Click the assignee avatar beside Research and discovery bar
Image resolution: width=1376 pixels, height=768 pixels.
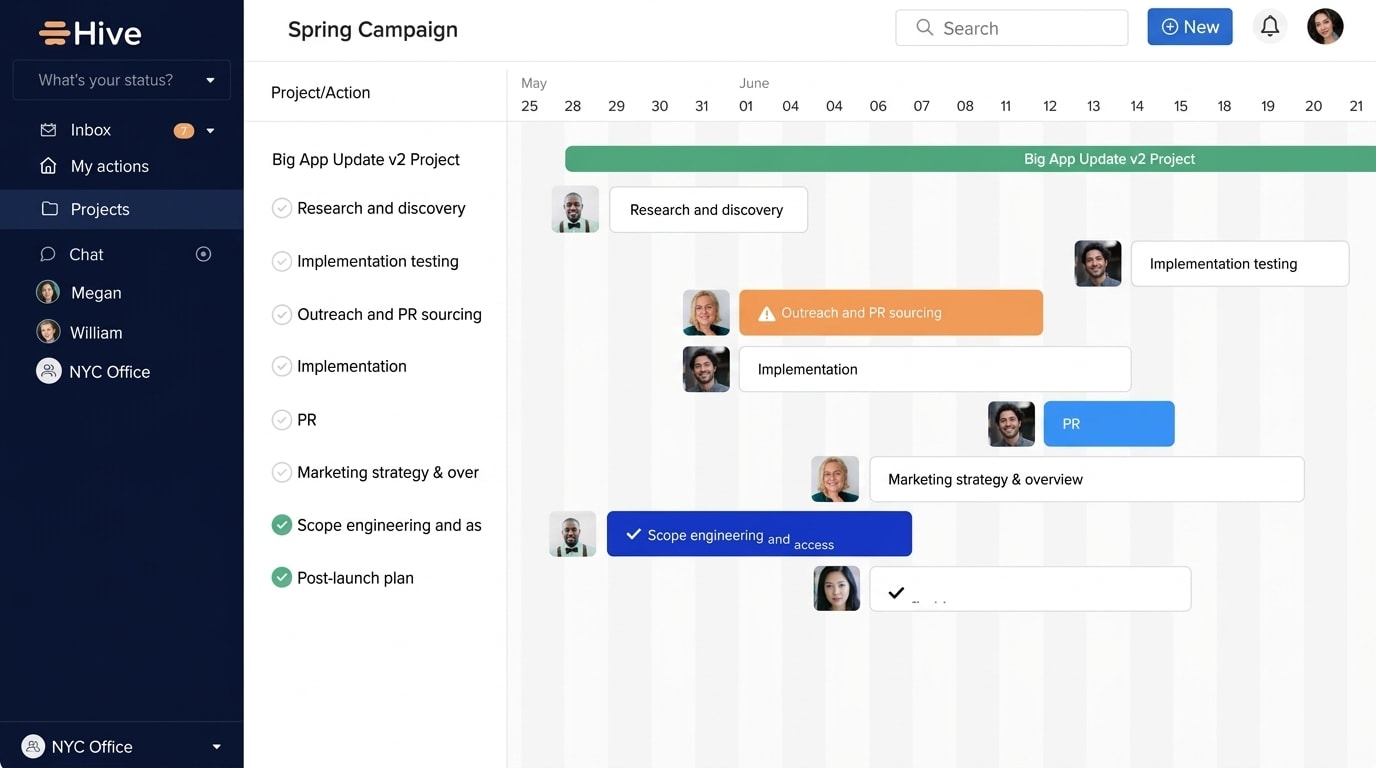[x=575, y=209]
